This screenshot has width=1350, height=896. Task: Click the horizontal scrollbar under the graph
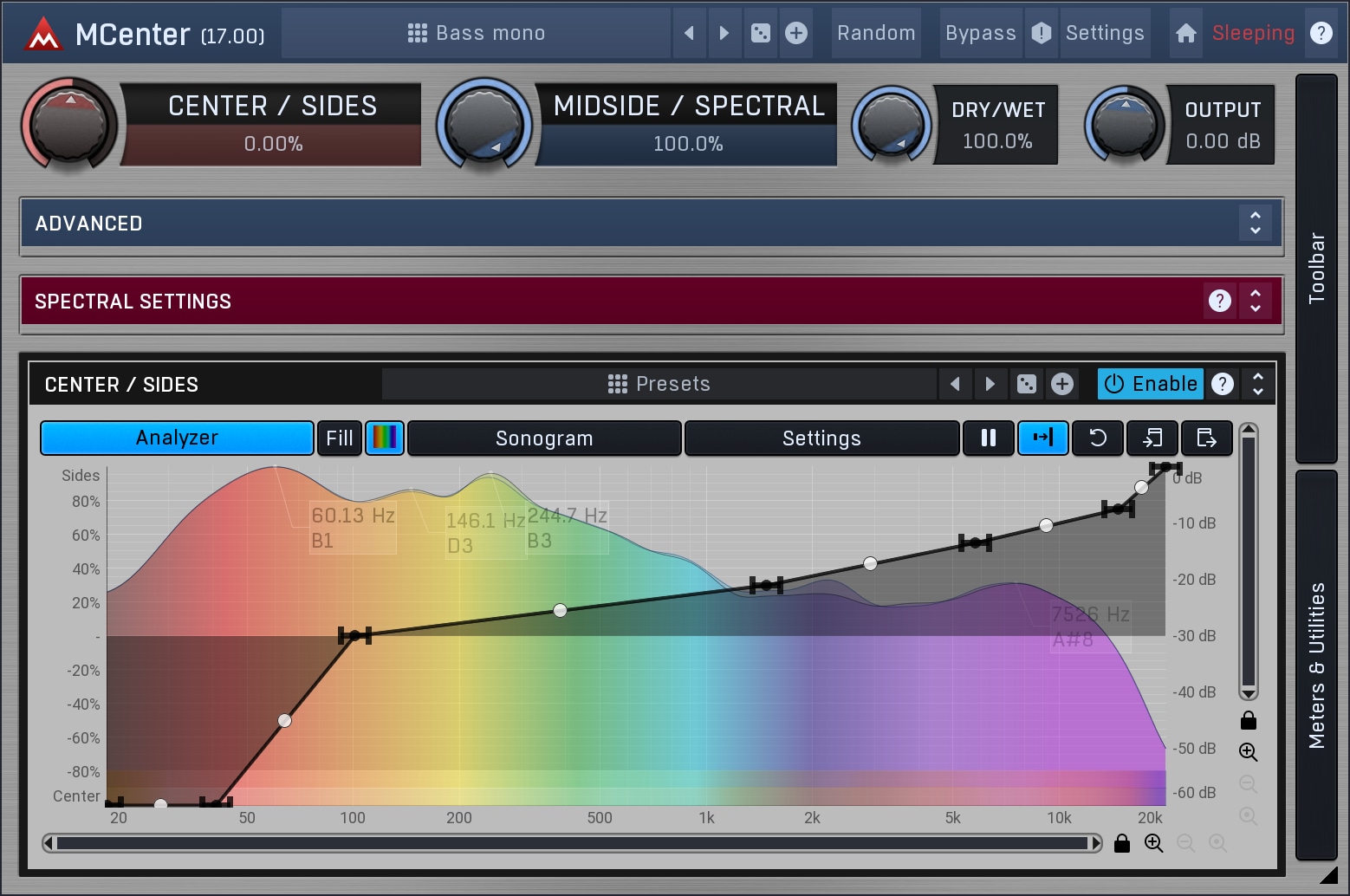[572, 843]
